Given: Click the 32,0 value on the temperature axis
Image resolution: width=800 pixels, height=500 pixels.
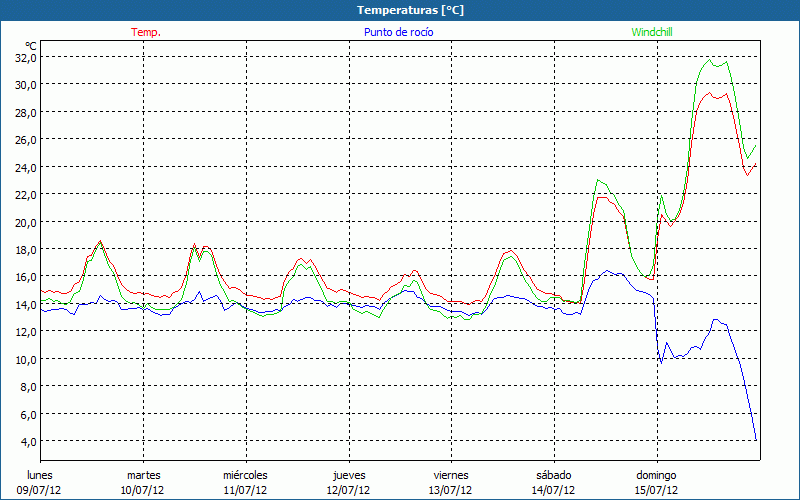Looking at the screenshot, I should coord(26,57).
